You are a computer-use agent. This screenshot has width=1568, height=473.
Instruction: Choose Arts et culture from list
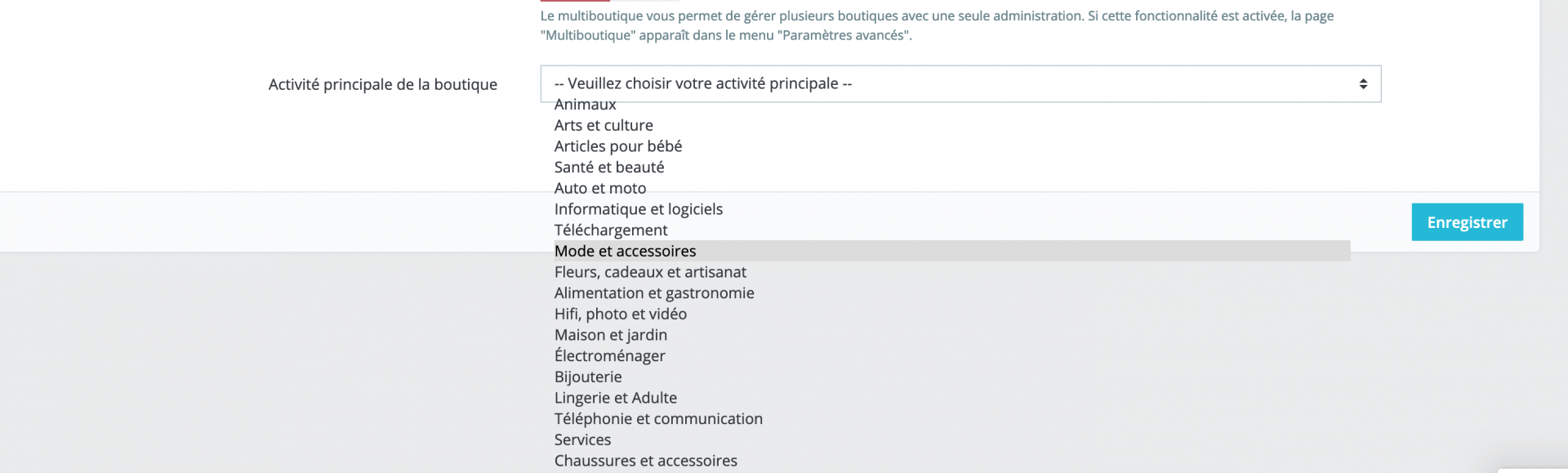pyautogui.click(x=604, y=126)
